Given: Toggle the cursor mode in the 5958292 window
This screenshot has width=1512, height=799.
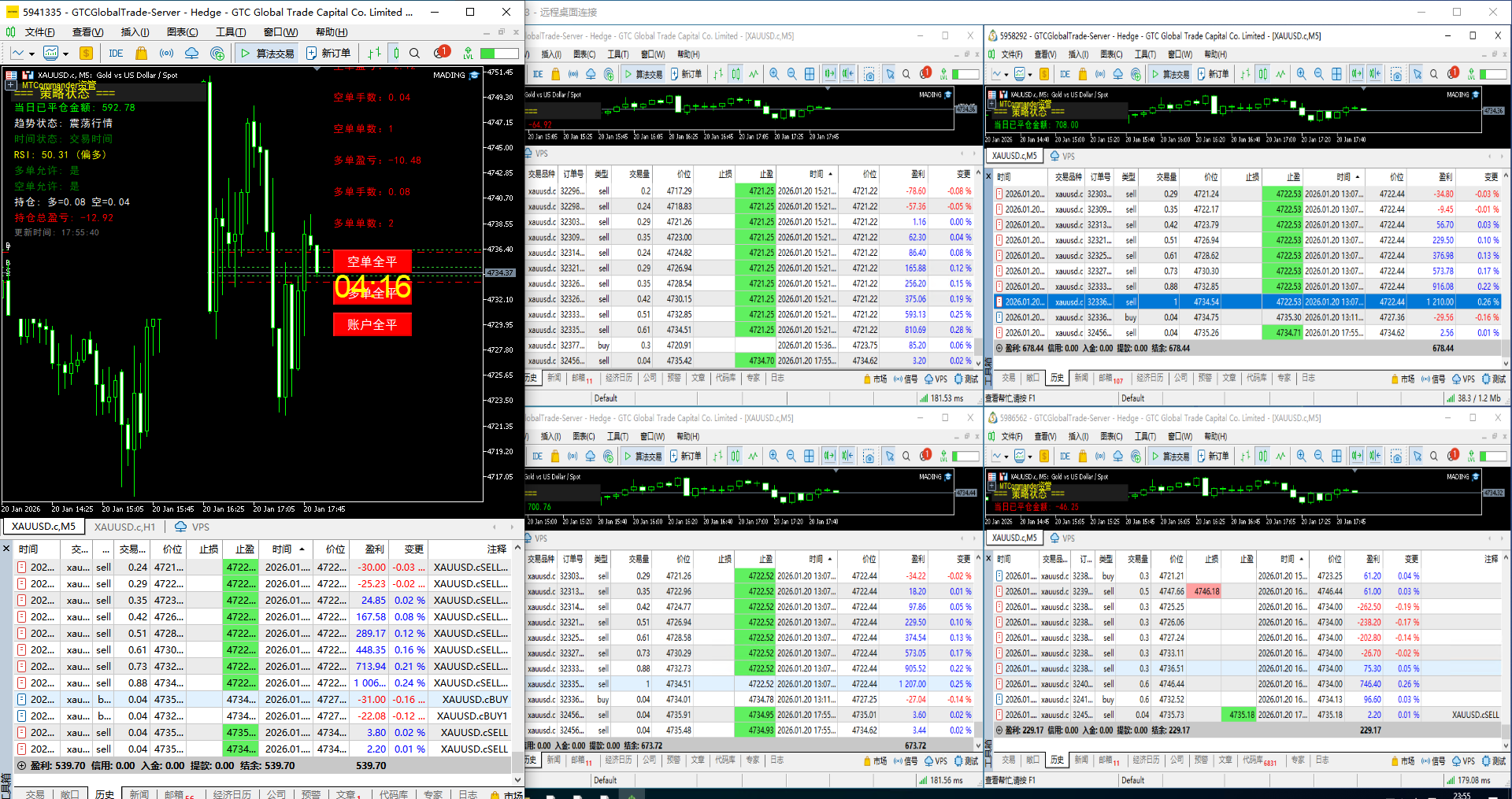Looking at the screenshot, I should (x=1417, y=74).
